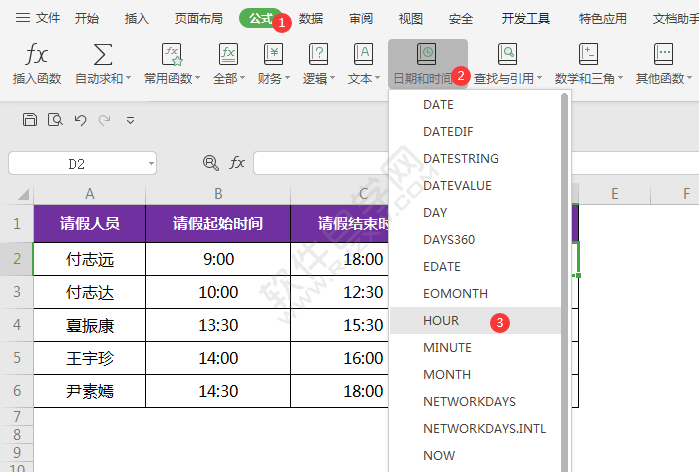
Task: Choose DATEDIF from the function list
Action: click(475, 131)
